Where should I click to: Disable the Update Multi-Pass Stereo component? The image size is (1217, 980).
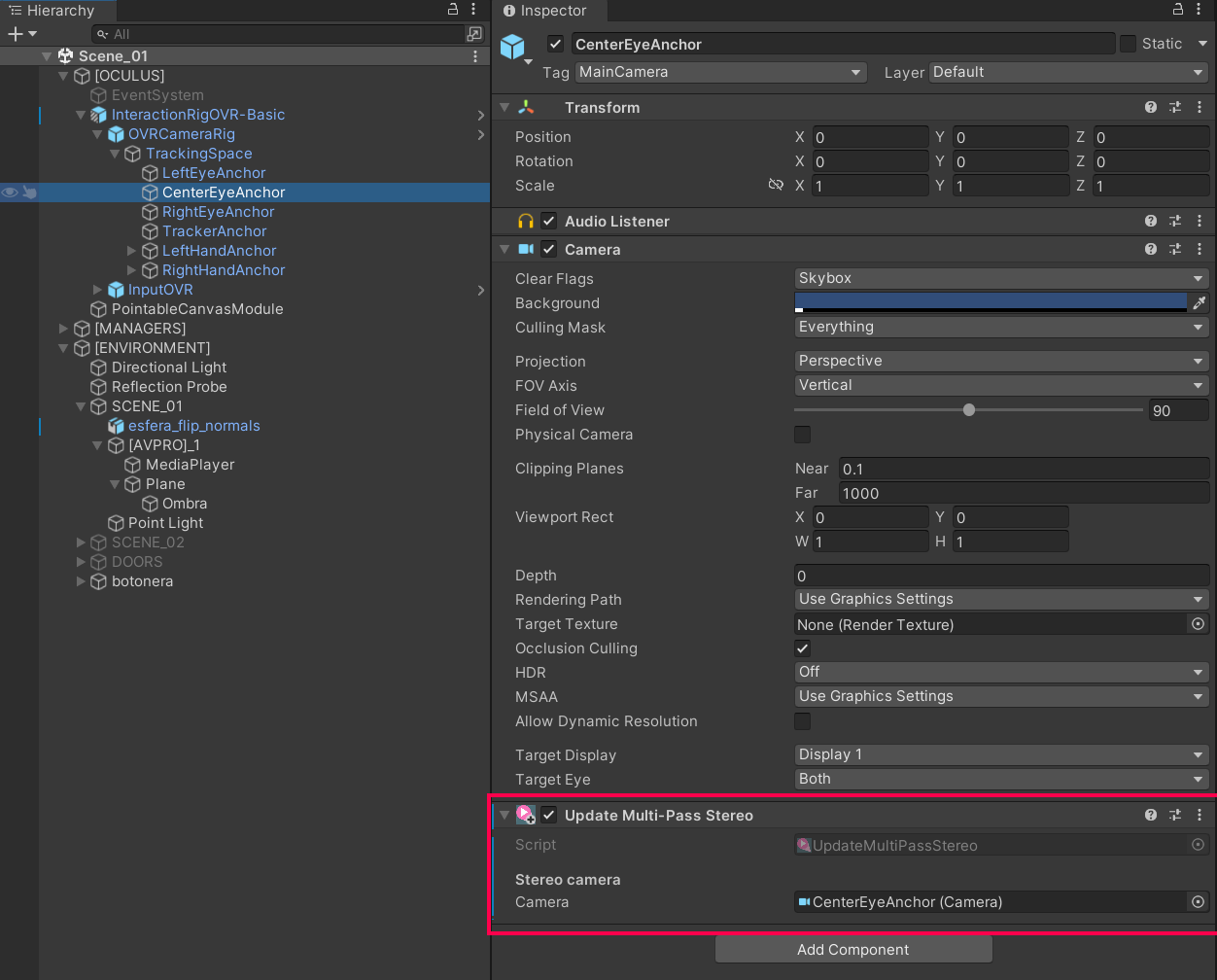[549, 815]
